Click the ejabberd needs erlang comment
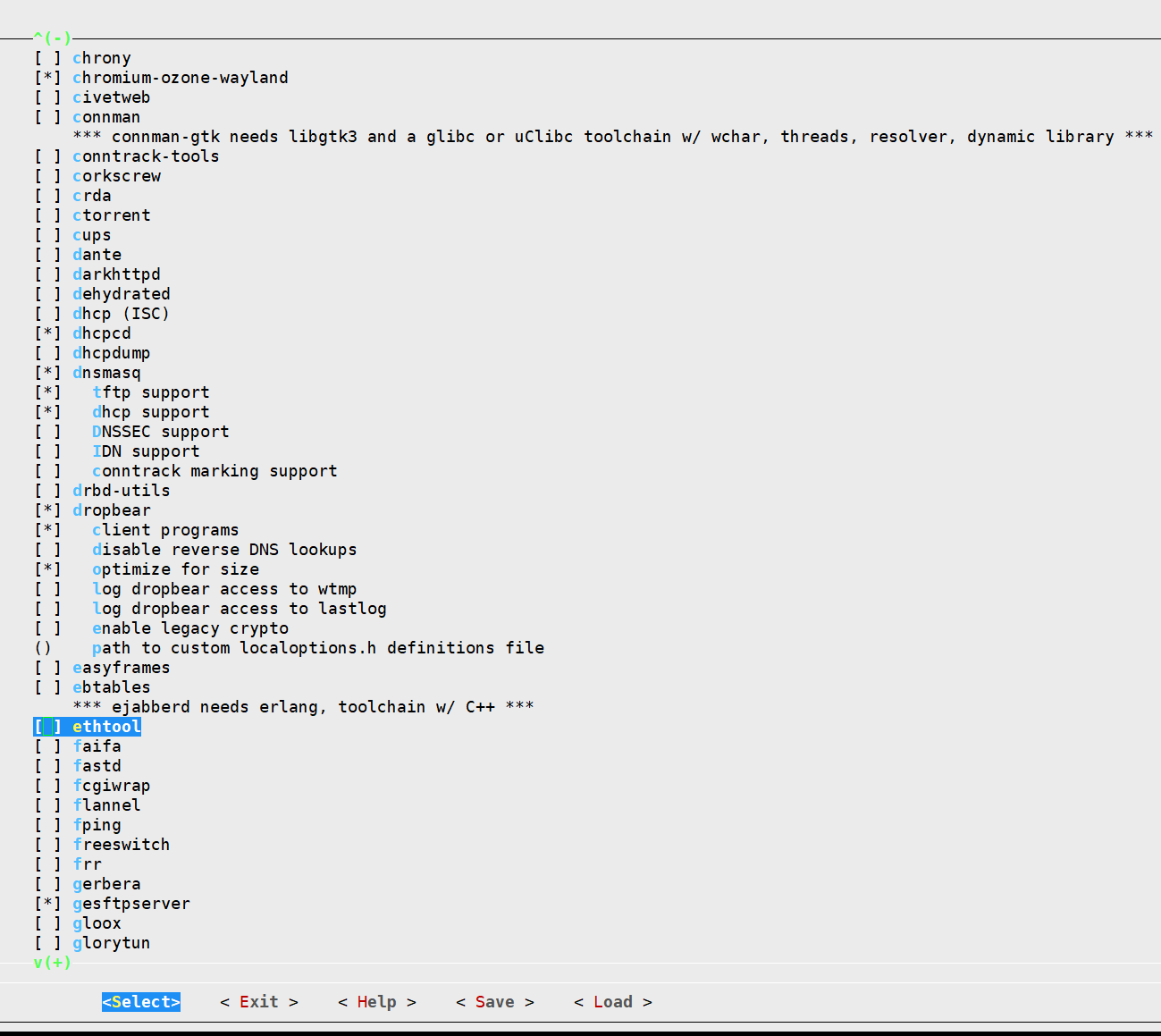1161x1036 pixels. click(303, 707)
